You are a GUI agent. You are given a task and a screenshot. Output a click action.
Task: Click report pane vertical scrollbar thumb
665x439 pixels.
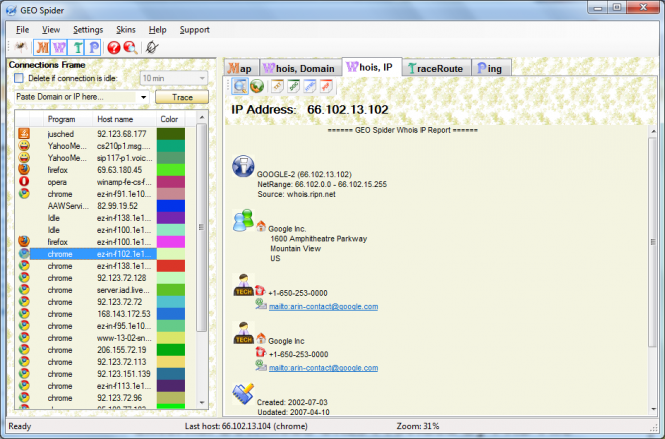tap(653, 242)
